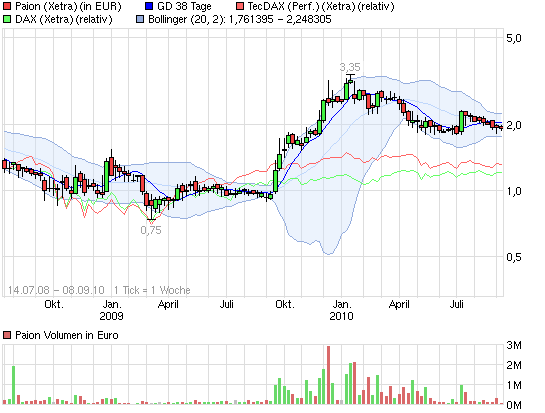
Task: Select the 'GD 38 Tage' legend label
Action: point(184,6)
